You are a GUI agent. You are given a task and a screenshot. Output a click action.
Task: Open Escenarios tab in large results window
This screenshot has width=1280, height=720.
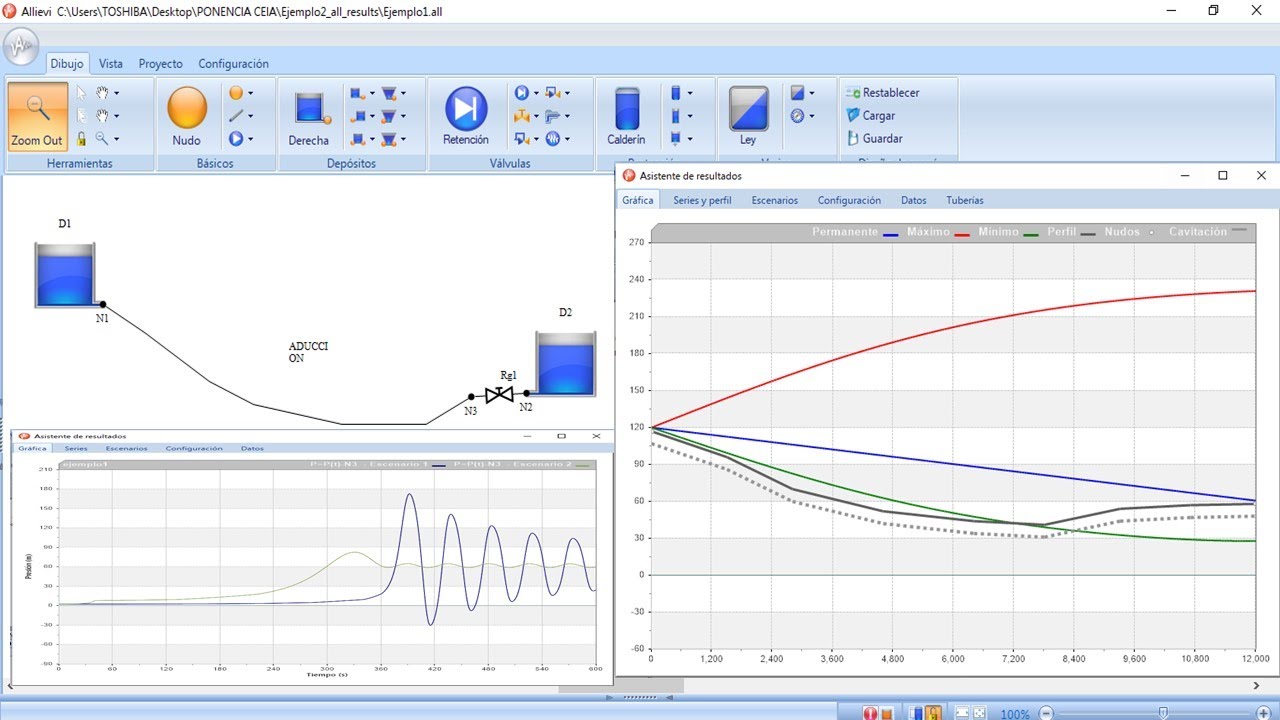(775, 200)
